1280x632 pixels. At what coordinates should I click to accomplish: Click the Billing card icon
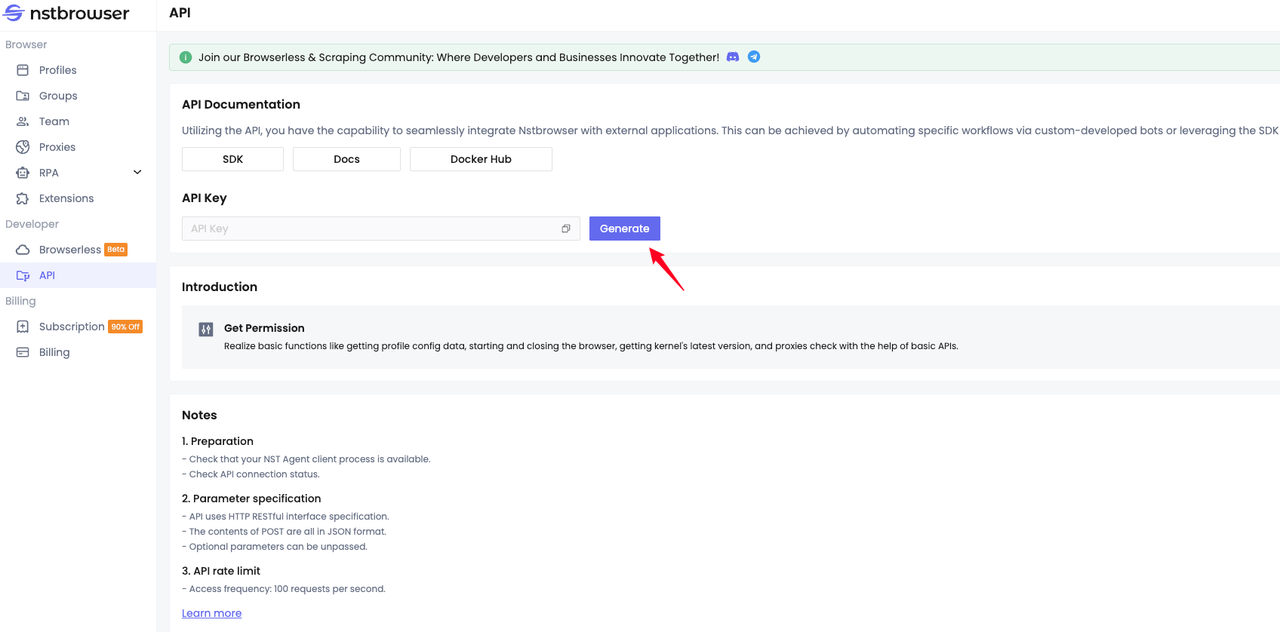[22, 352]
